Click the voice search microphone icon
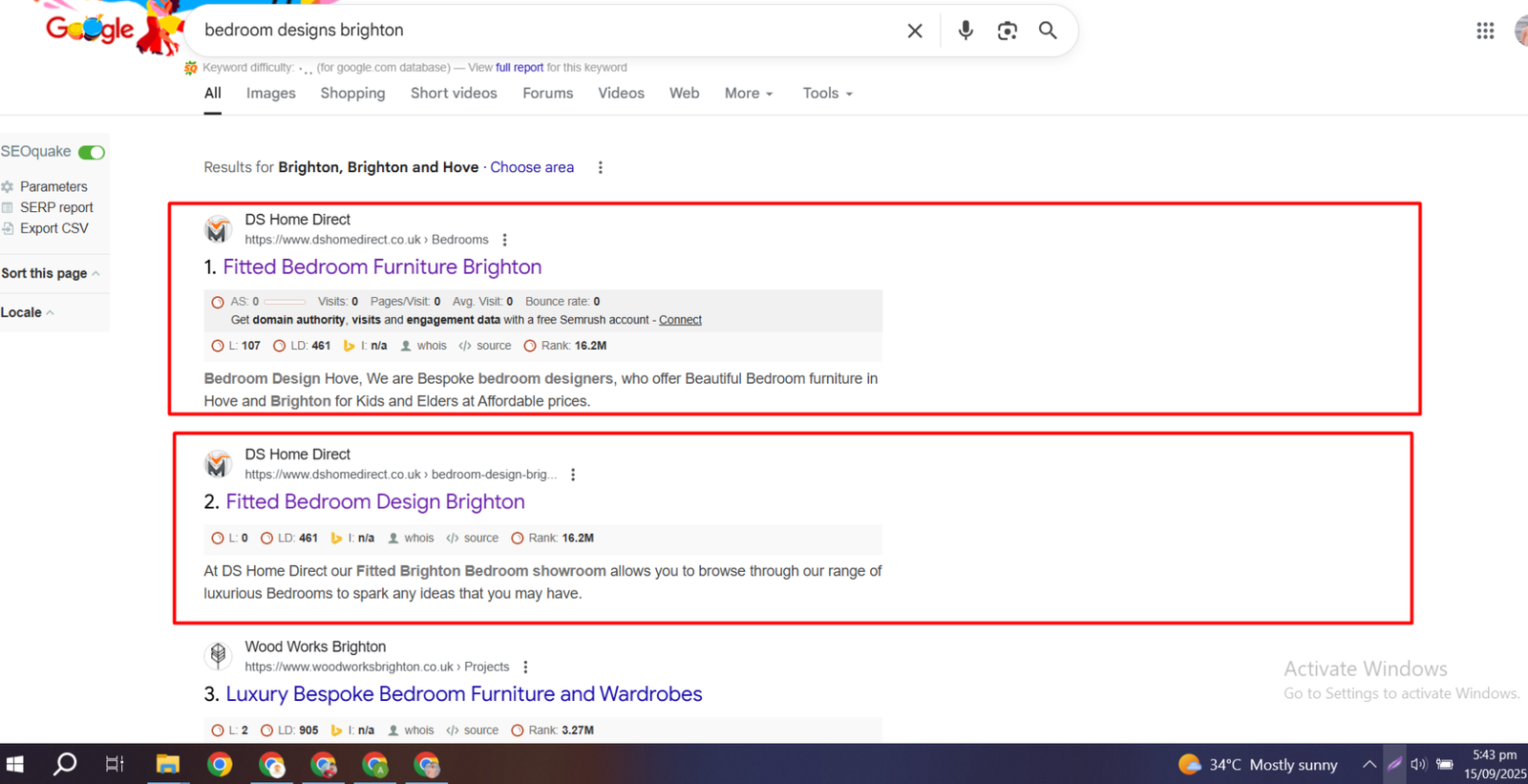The height and width of the screenshot is (784, 1528). point(966,31)
